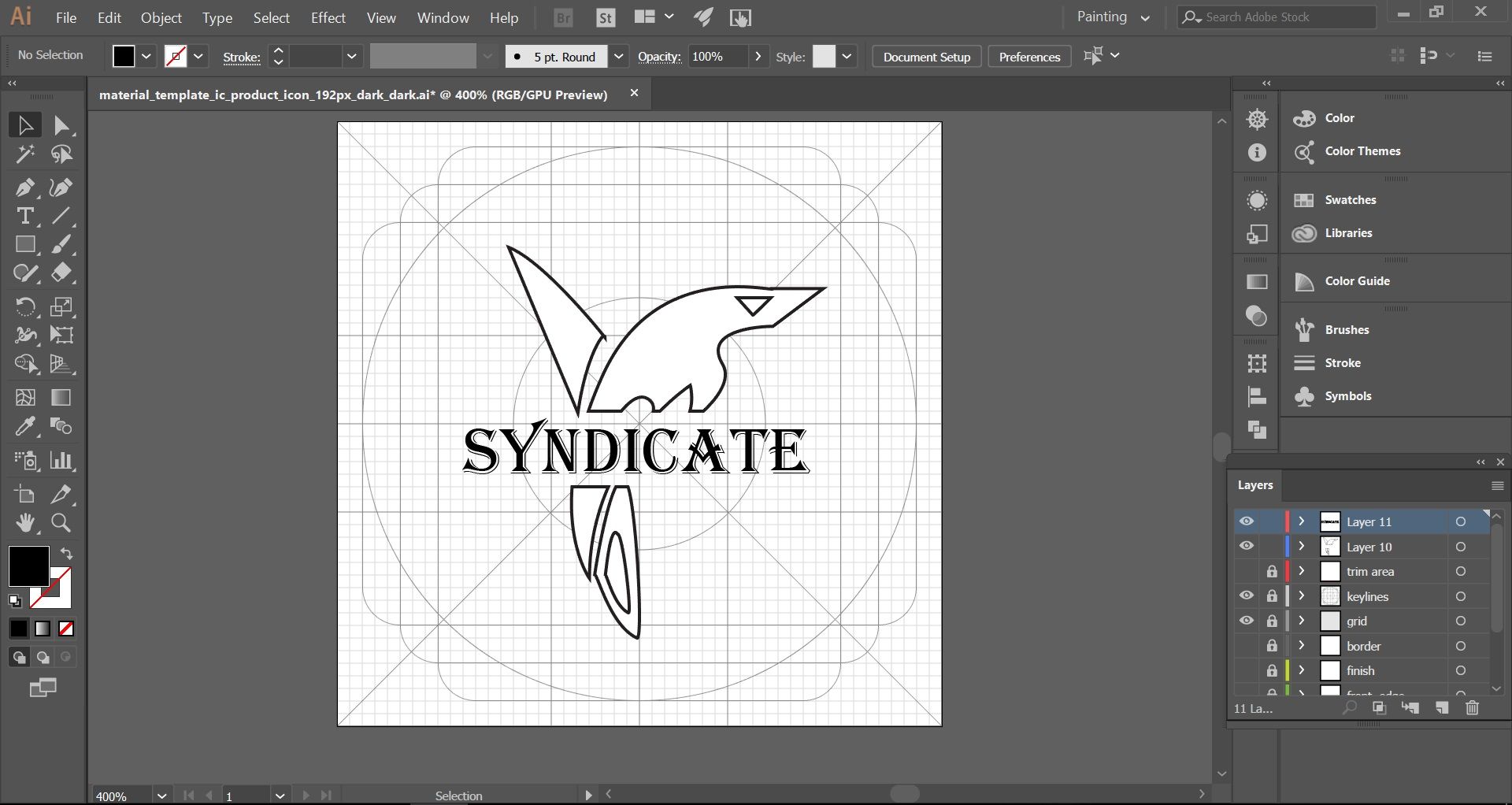Select the Width tool
The height and width of the screenshot is (805, 1512).
25,335
